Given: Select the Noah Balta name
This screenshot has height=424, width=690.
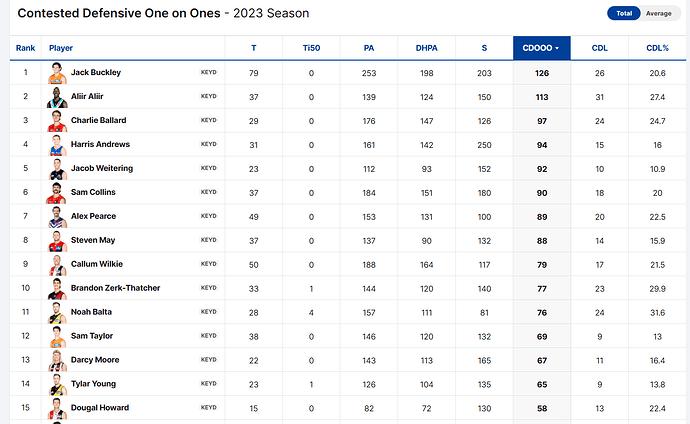Looking at the screenshot, I should (91, 312).
